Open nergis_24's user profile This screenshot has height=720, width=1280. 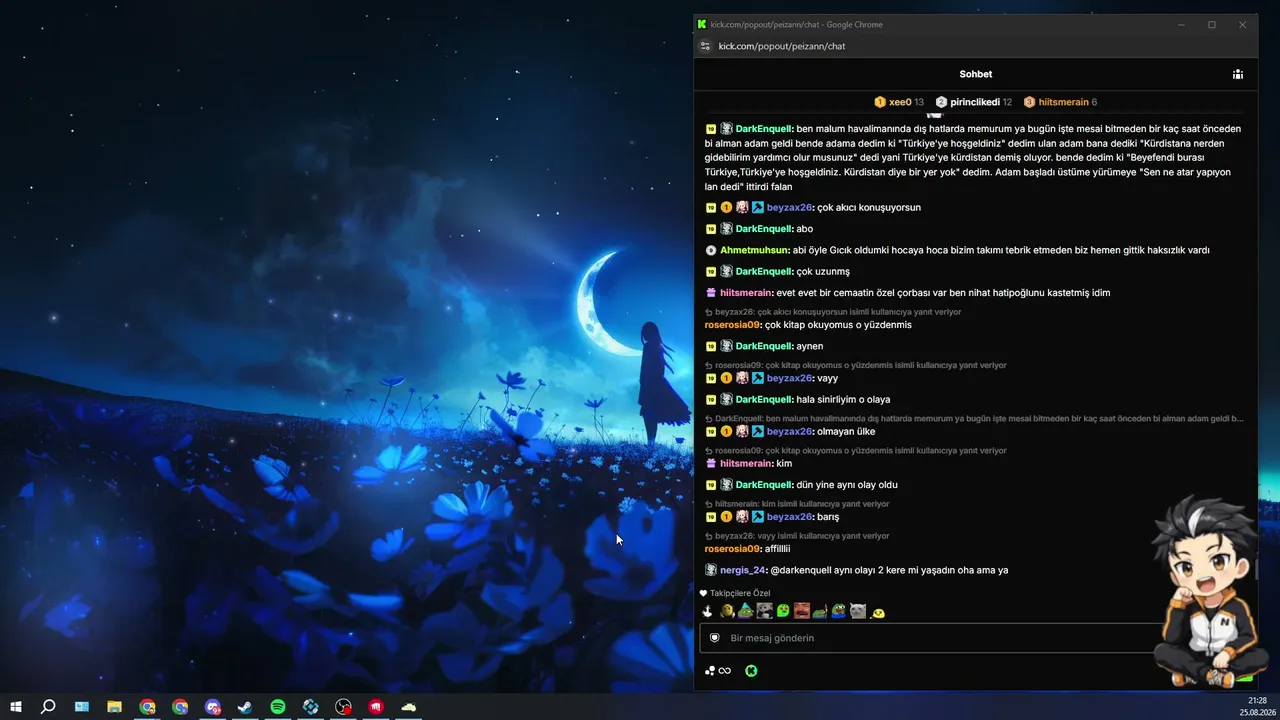point(742,570)
